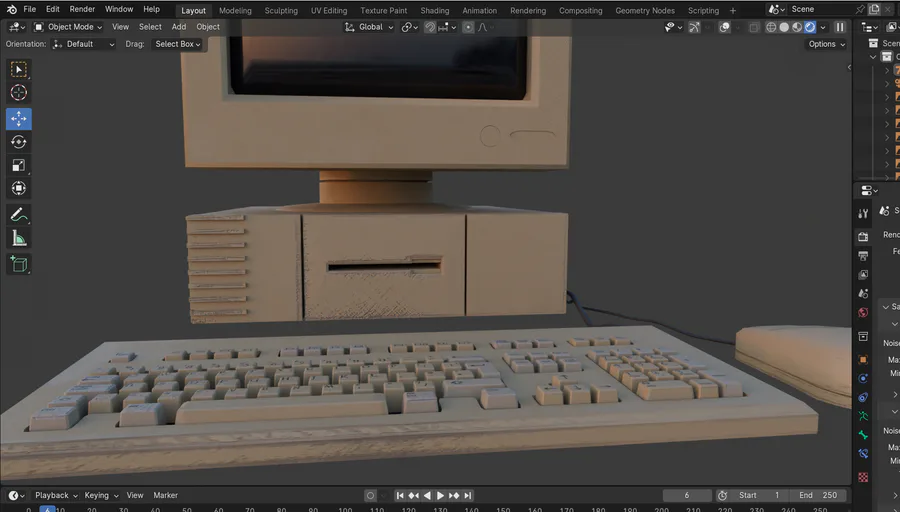Open Global transform orientation dropdown
Screen dimensions: 900x512
pyautogui.click(x=368, y=27)
